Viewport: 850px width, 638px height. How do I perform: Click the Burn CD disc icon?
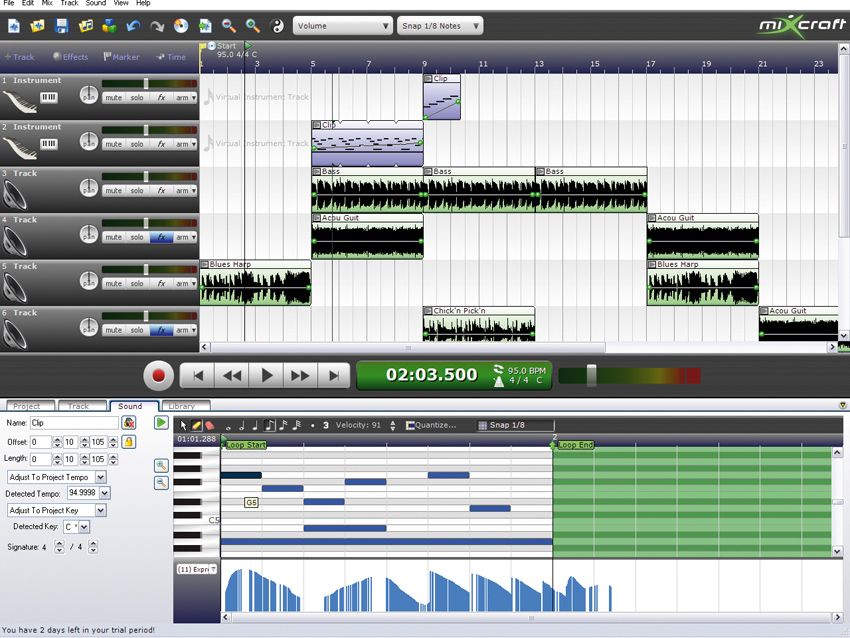(x=181, y=25)
